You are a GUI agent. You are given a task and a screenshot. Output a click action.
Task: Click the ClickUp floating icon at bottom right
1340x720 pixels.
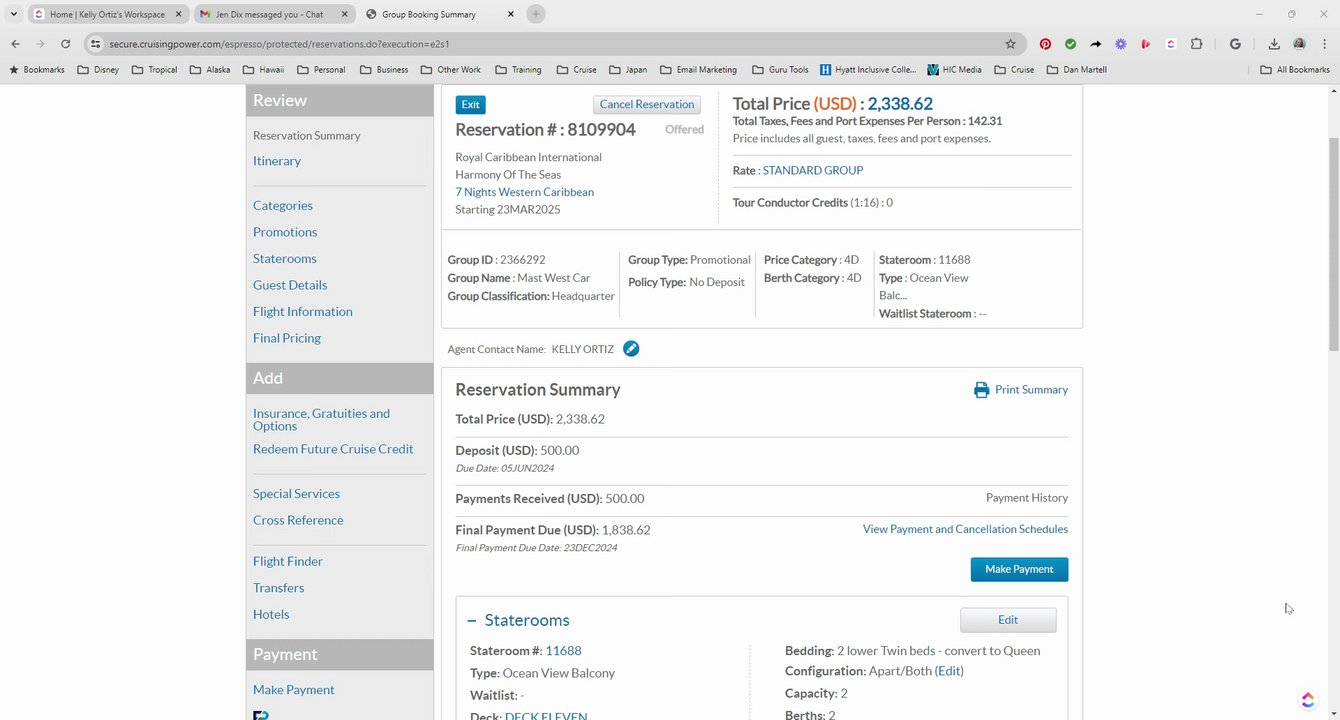point(1307,700)
